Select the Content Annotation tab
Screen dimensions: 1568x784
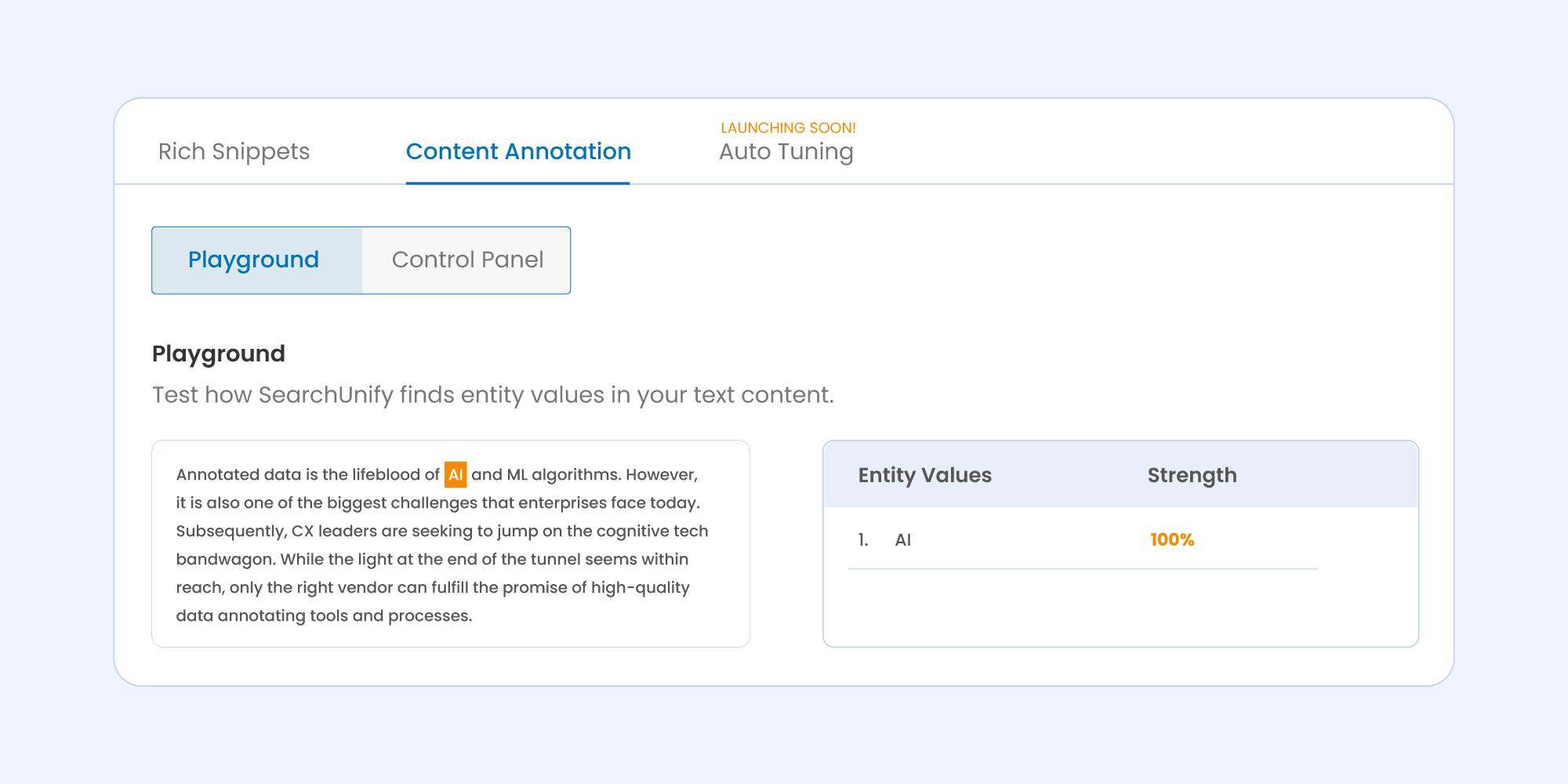click(518, 151)
